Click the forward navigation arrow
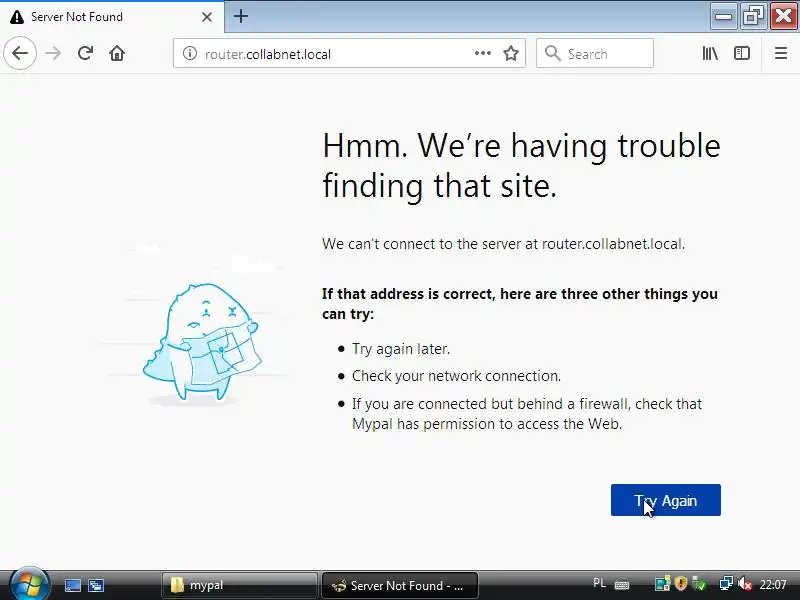 pyautogui.click(x=53, y=53)
